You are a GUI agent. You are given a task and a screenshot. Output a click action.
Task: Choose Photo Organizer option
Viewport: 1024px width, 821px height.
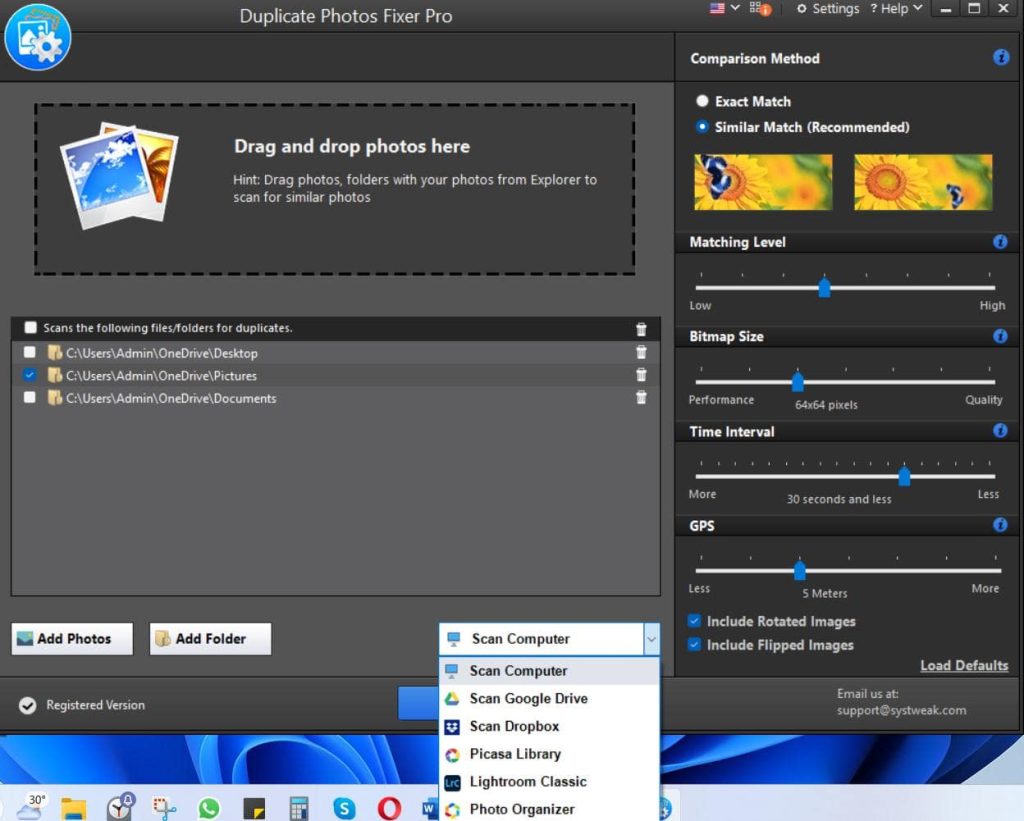(x=549, y=809)
